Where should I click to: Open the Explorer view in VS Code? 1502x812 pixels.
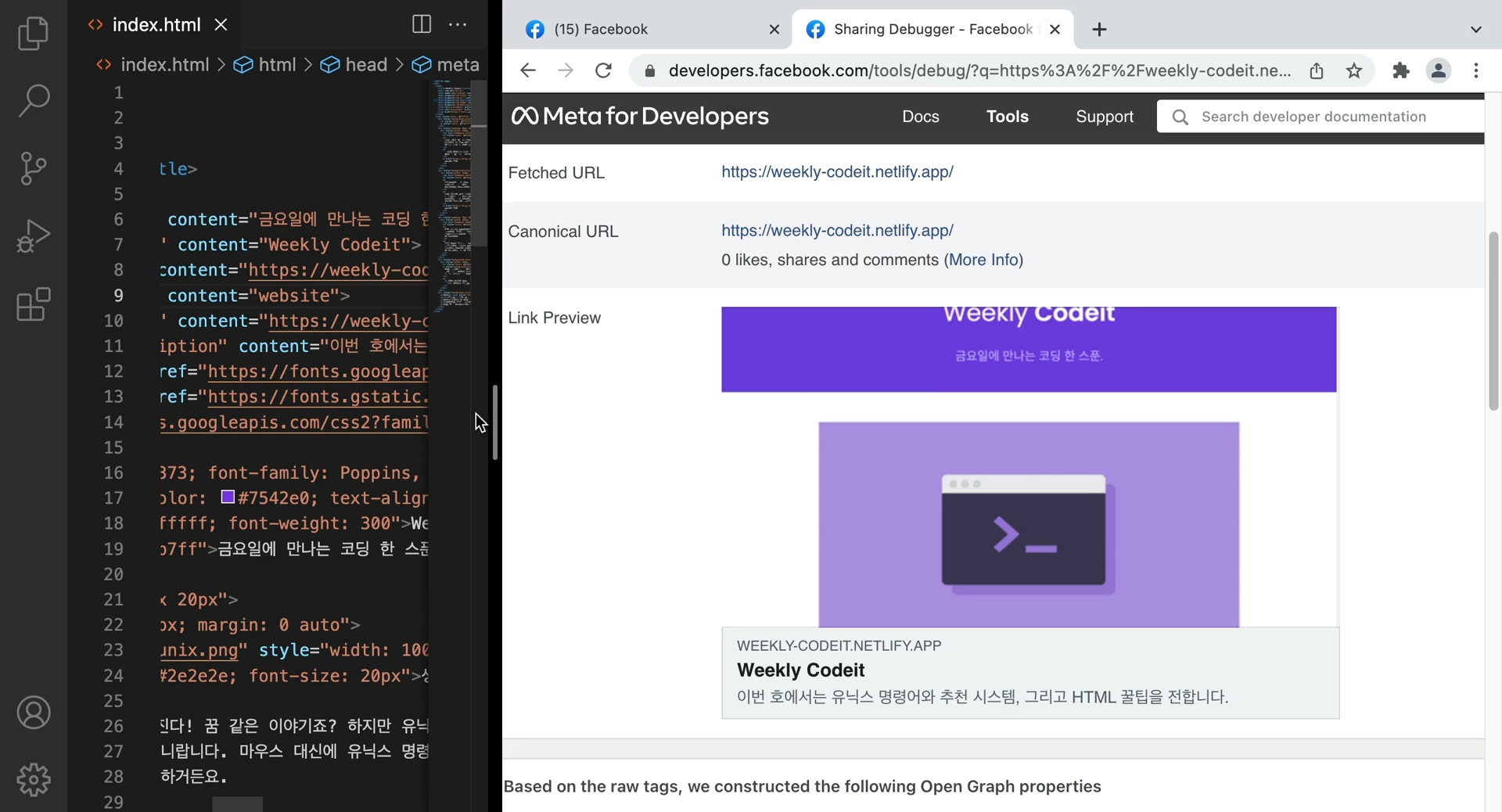tap(33, 33)
